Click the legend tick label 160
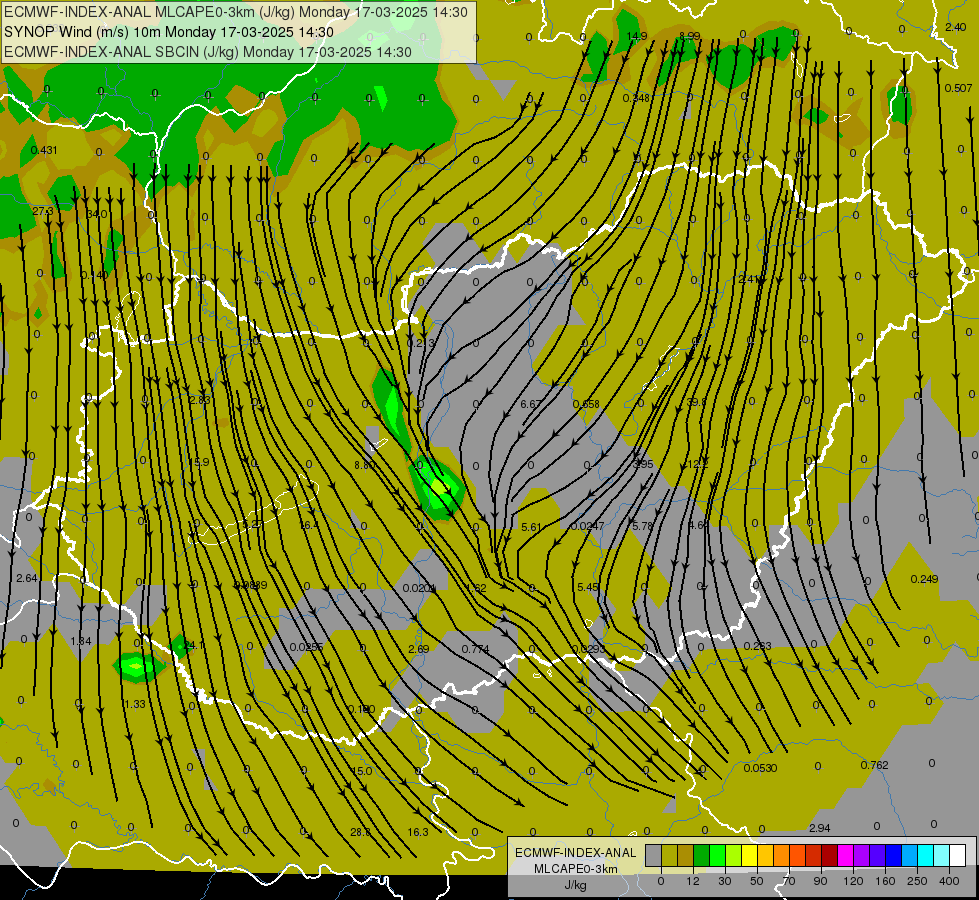The height and width of the screenshot is (900, 979). click(x=885, y=881)
